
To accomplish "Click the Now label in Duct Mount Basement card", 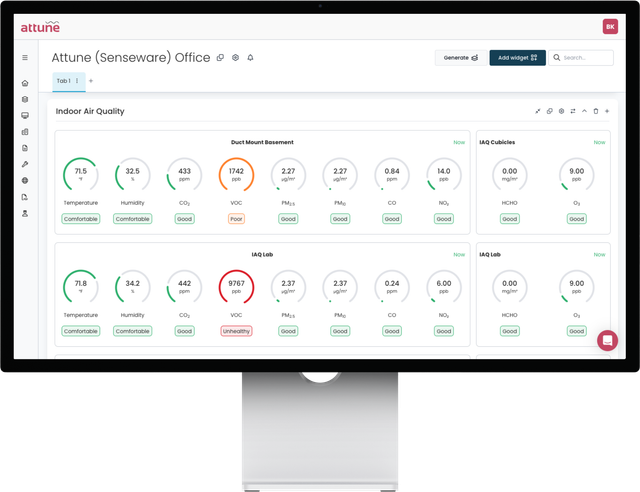I will tap(459, 142).
